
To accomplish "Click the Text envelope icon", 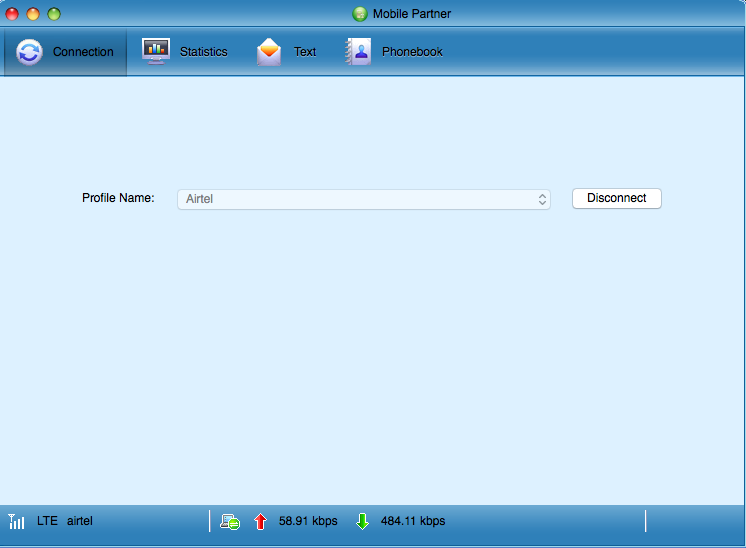I will pyautogui.click(x=269, y=52).
